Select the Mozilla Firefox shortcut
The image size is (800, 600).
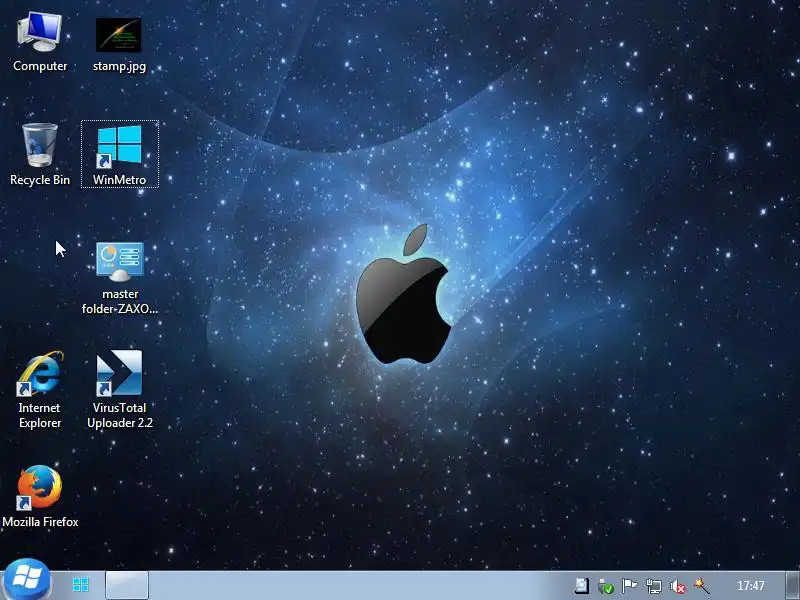[40, 496]
